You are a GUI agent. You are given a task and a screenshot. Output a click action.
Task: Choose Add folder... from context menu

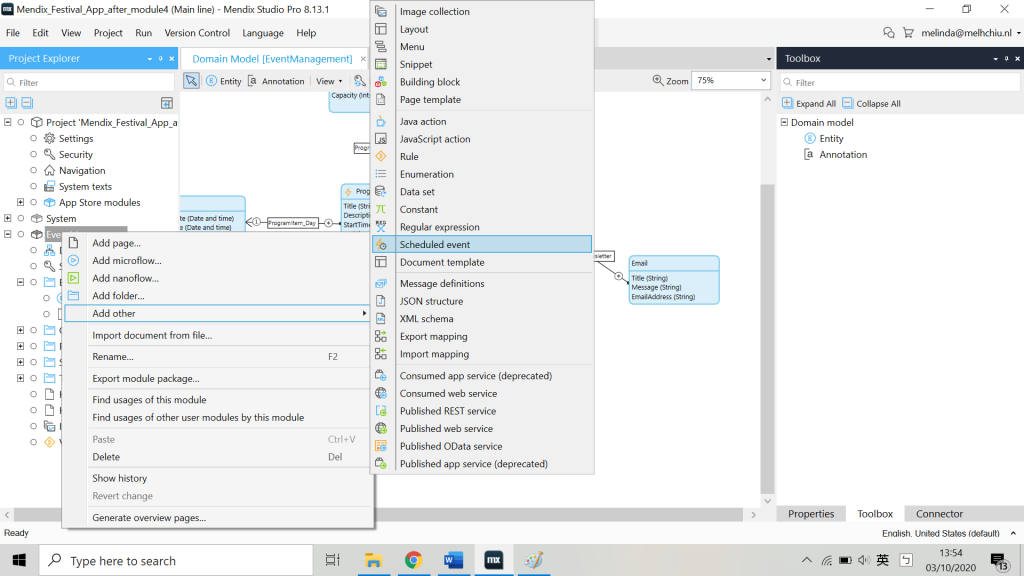pyautogui.click(x=217, y=296)
